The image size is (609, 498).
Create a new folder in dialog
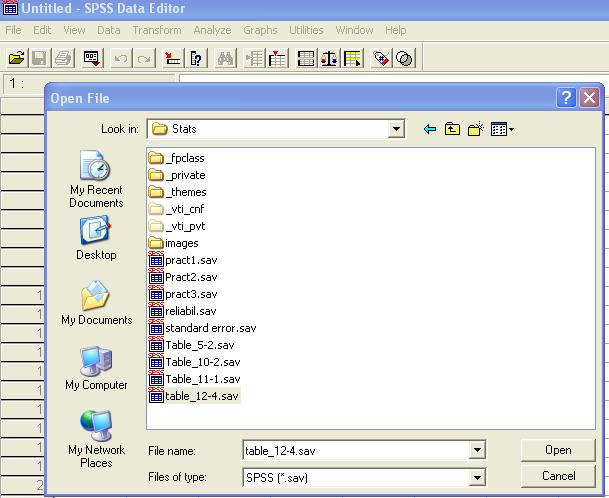click(x=476, y=129)
